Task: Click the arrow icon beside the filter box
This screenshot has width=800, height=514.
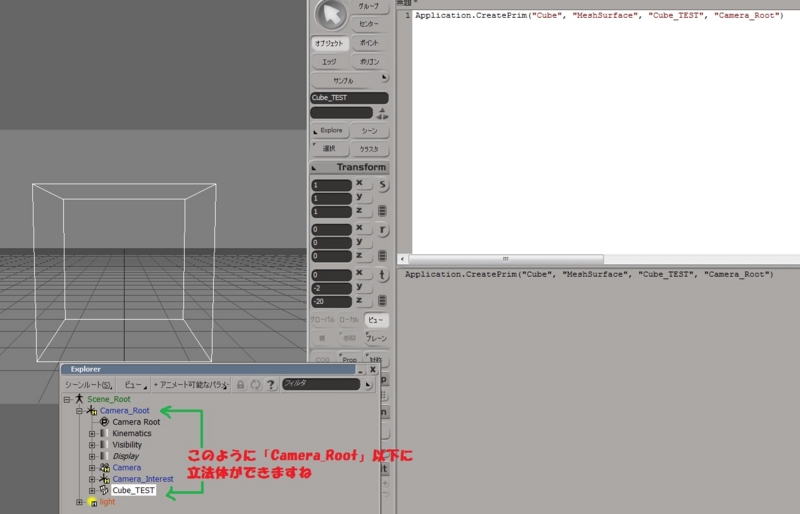Action: (368, 384)
